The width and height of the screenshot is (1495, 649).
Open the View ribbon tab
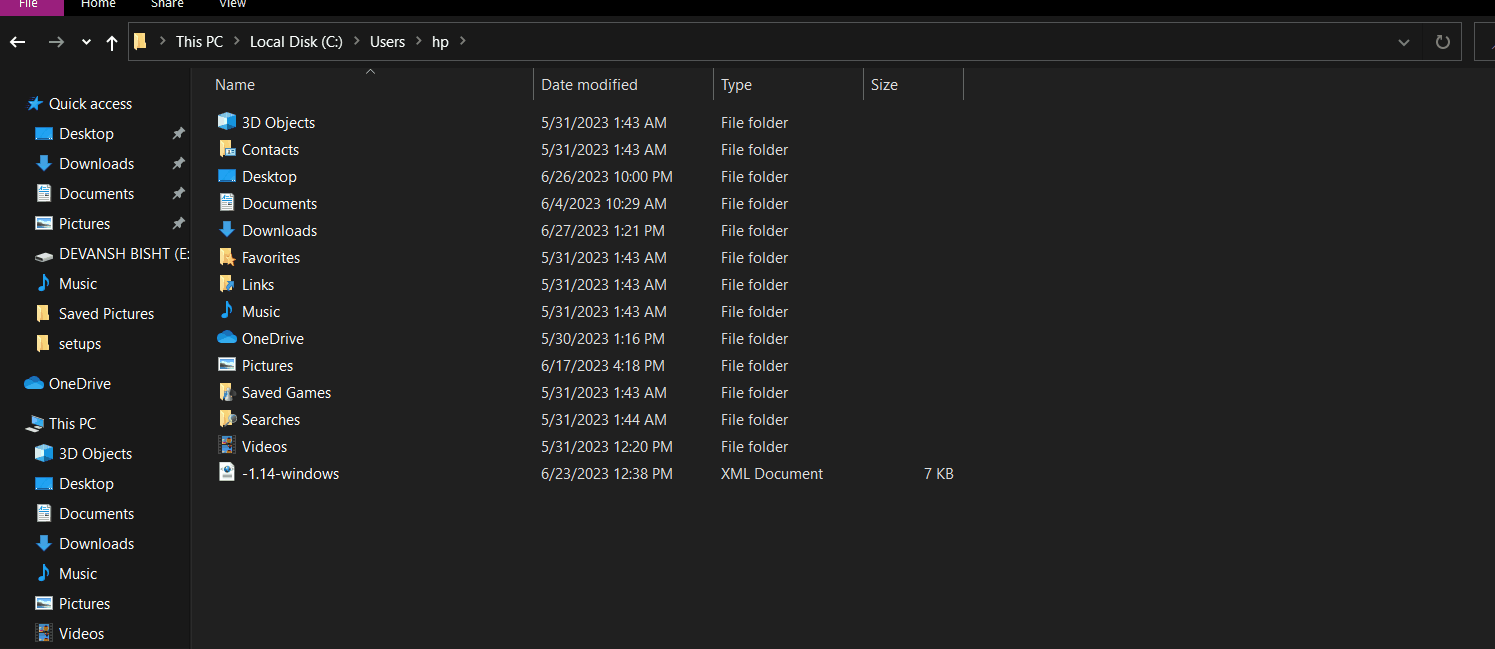click(232, 5)
